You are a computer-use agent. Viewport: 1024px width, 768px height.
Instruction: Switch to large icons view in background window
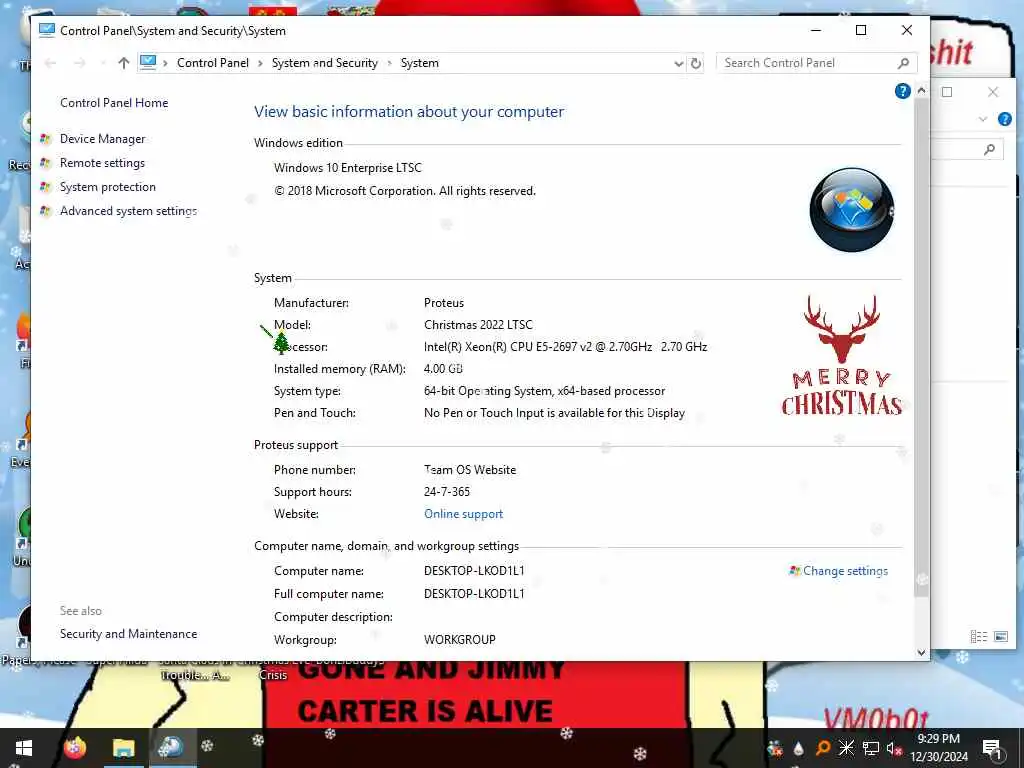pos(1000,636)
